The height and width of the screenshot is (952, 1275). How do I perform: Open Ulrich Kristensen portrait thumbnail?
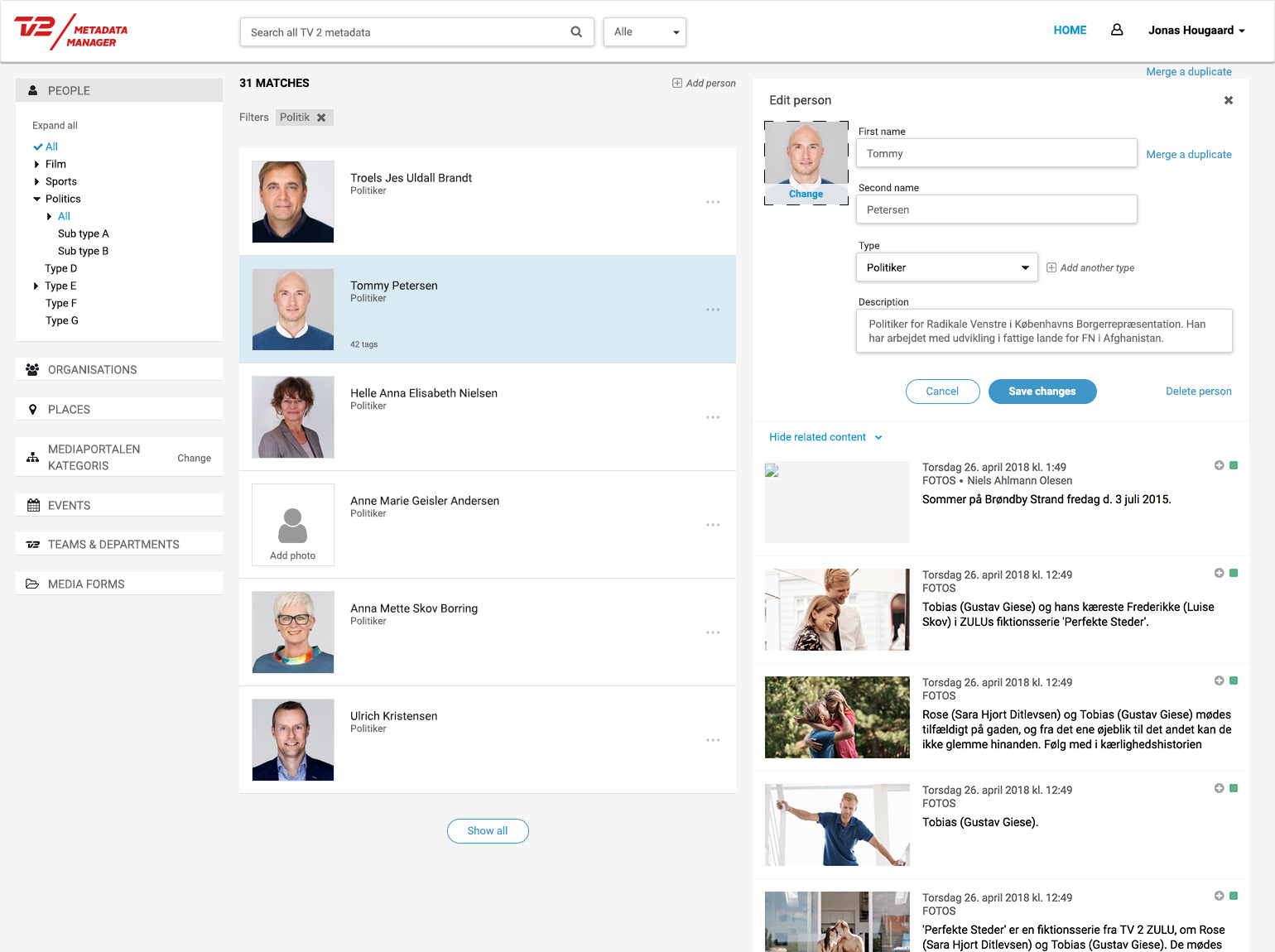pyautogui.click(x=292, y=740)
